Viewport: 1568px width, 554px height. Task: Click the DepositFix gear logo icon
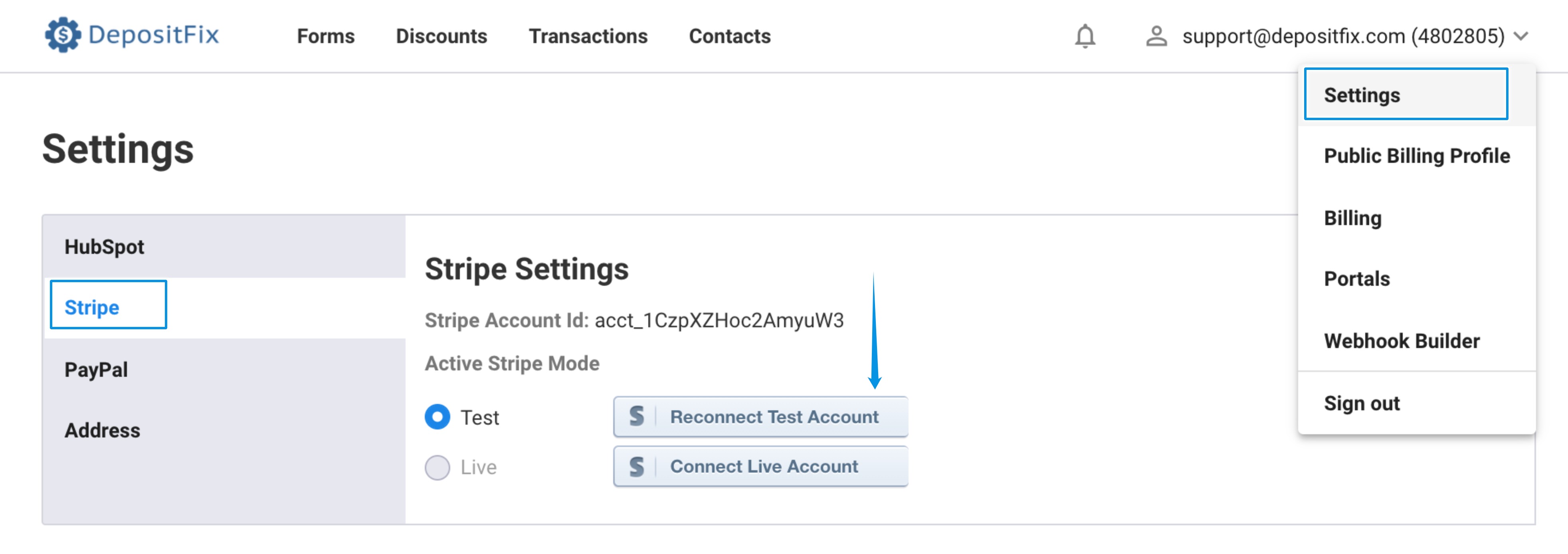63,35
